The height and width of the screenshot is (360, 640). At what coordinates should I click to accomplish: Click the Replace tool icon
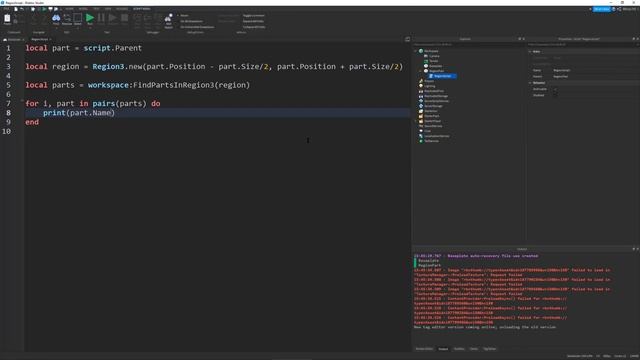67,19
